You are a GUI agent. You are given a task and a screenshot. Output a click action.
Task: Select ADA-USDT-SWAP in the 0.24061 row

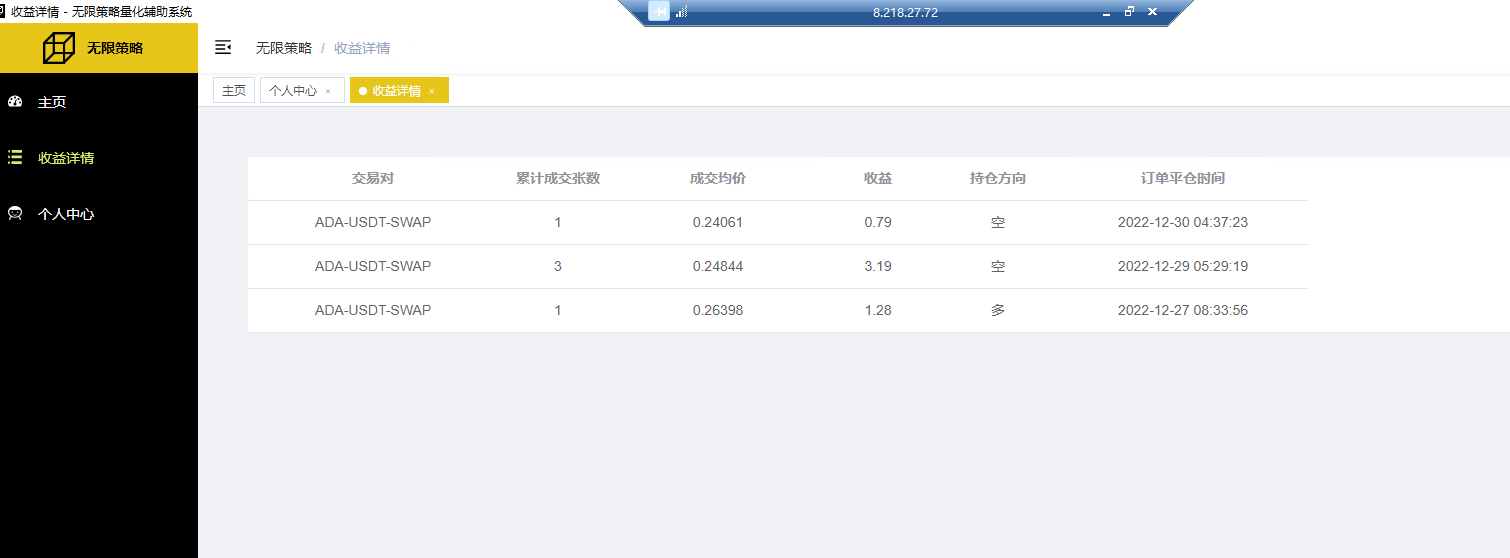click(x=373, y=222)
